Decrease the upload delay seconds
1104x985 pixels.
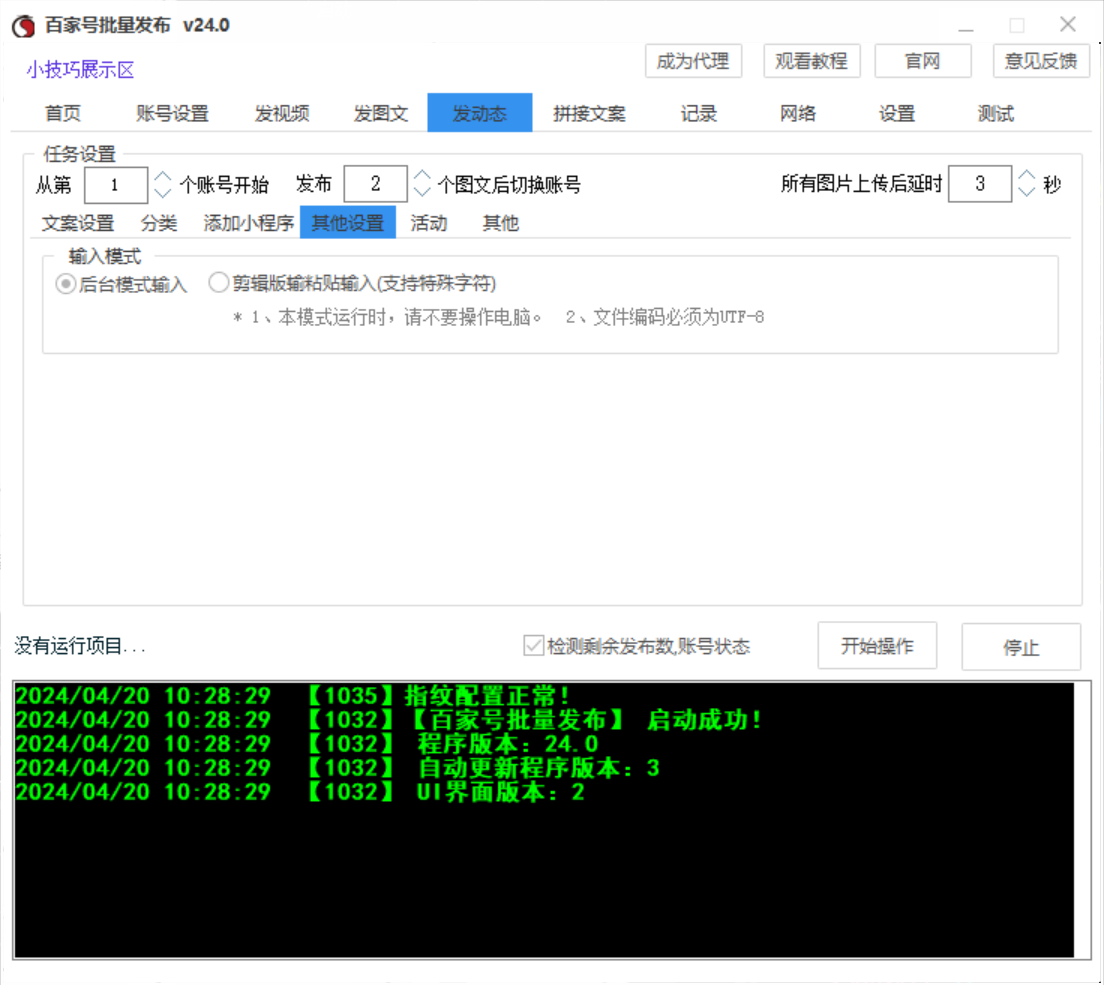tap(1027, 191)
